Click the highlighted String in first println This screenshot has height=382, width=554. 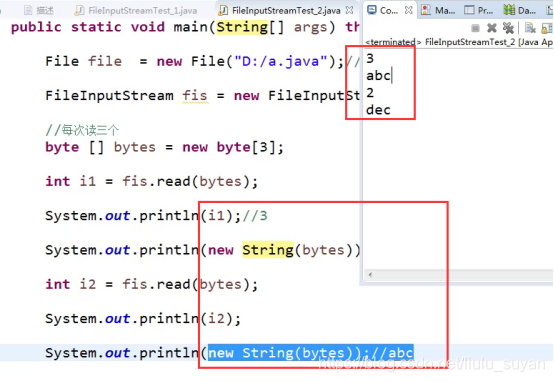(268, 250)
